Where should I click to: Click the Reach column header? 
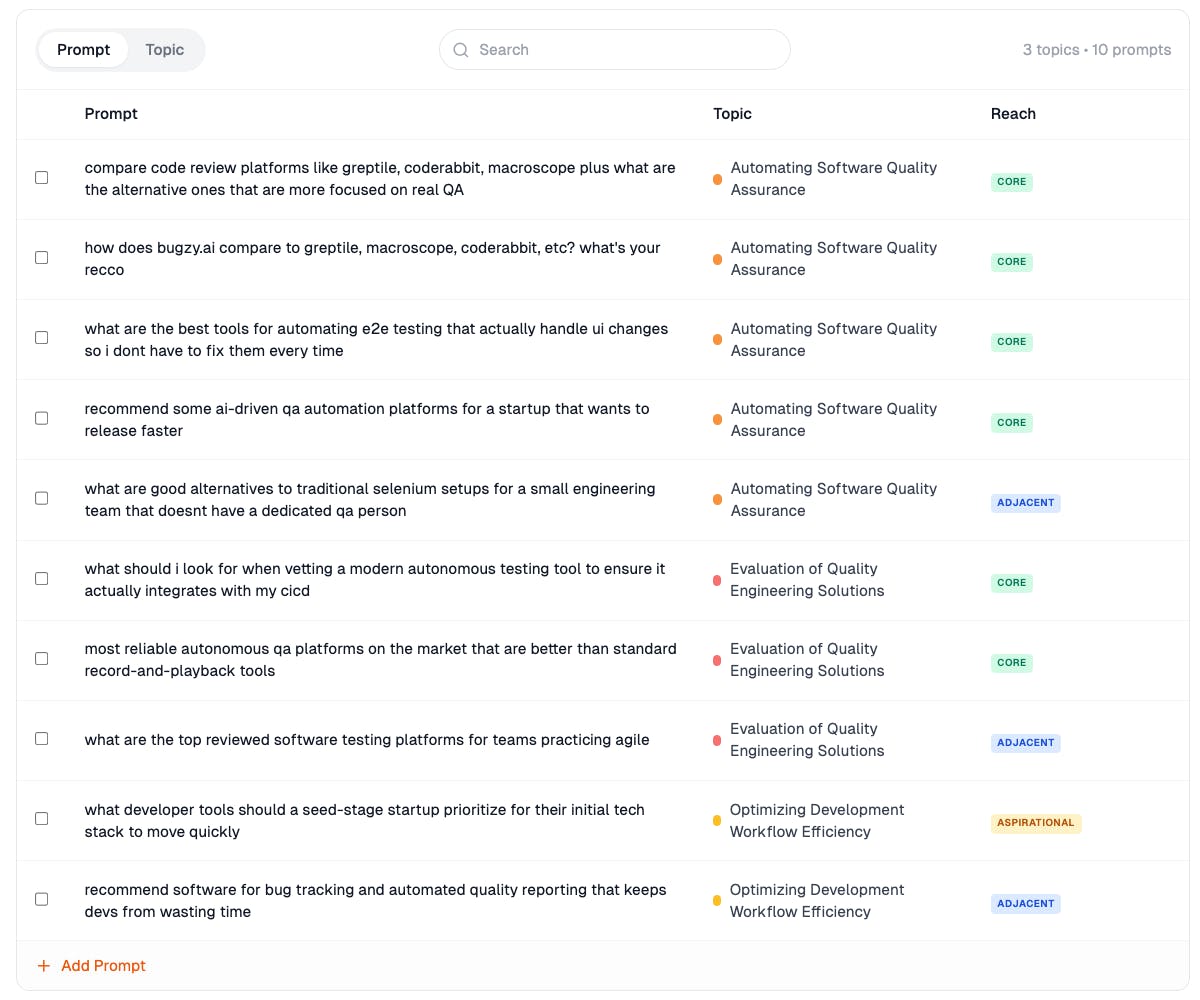(1013, 114)
